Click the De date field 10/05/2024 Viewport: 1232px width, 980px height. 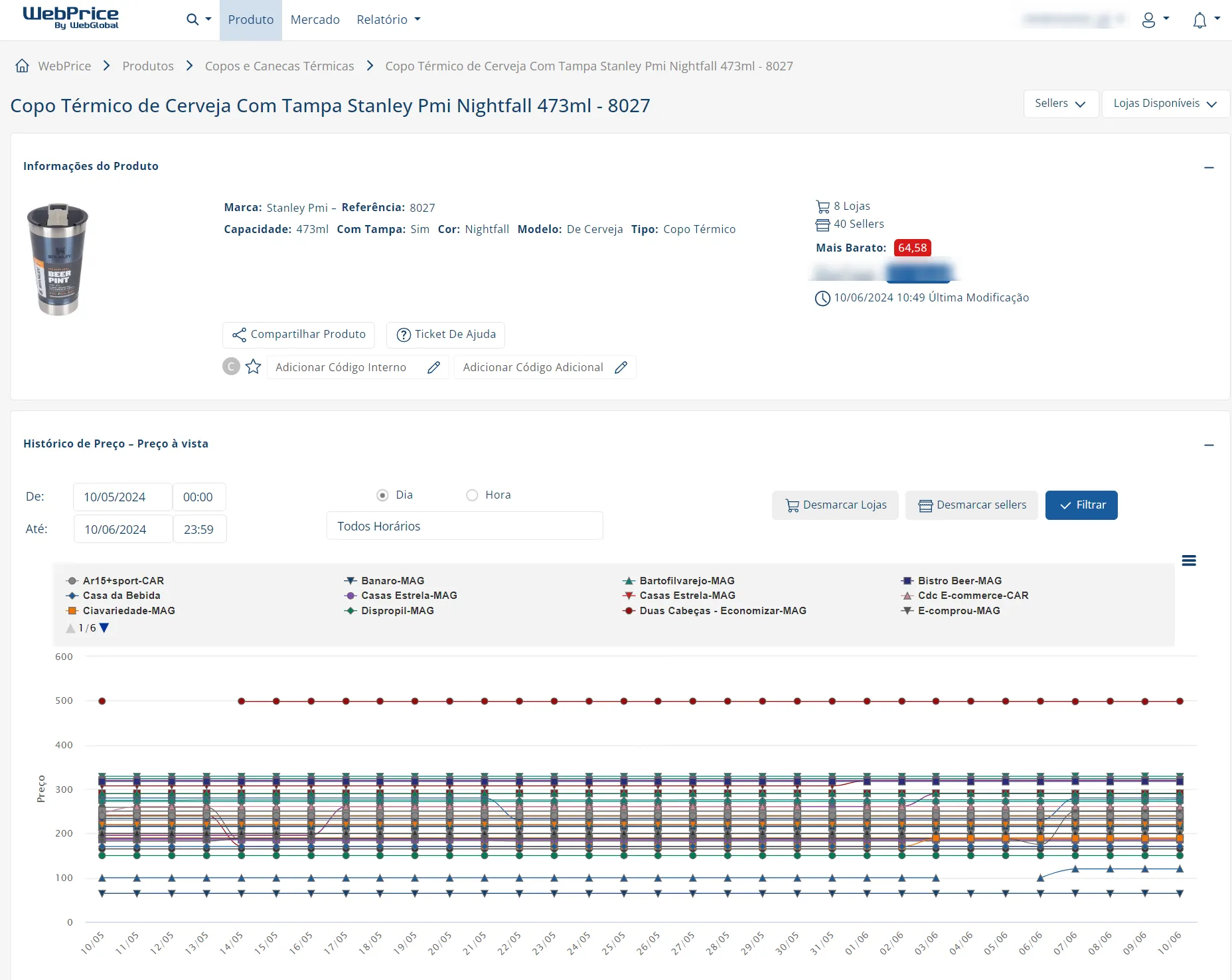(122, 497)
